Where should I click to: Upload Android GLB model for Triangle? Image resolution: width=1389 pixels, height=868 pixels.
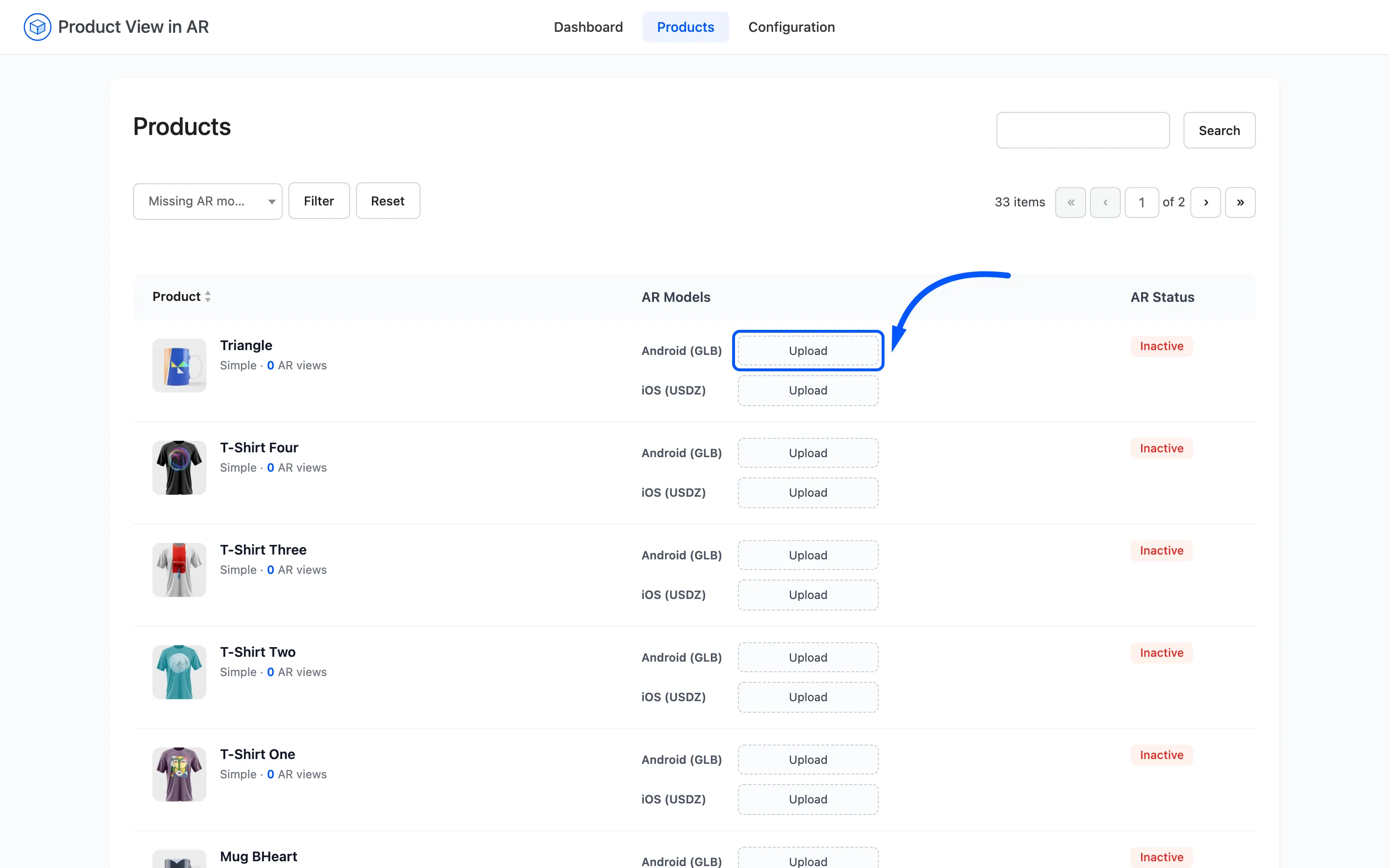[807, 351]
